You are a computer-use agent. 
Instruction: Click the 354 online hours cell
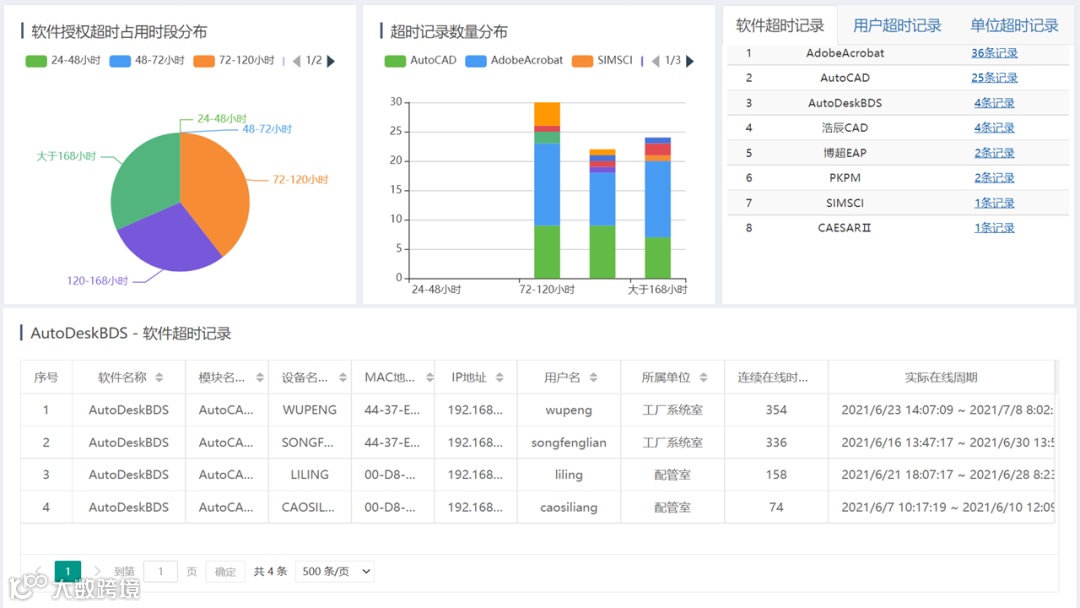pyautogui.click(x=776, y=410)
